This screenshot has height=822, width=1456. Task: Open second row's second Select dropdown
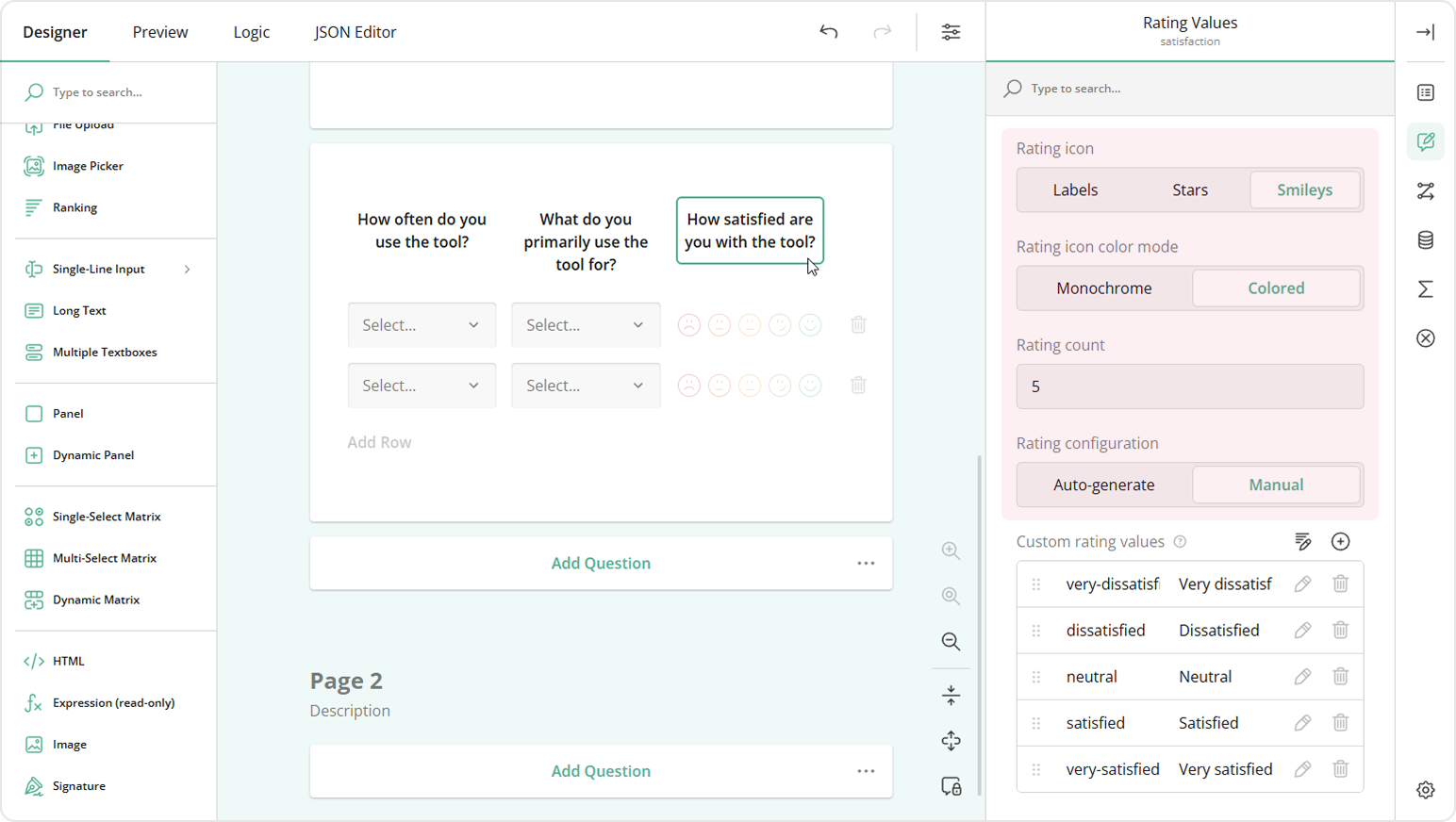(585, 386)
